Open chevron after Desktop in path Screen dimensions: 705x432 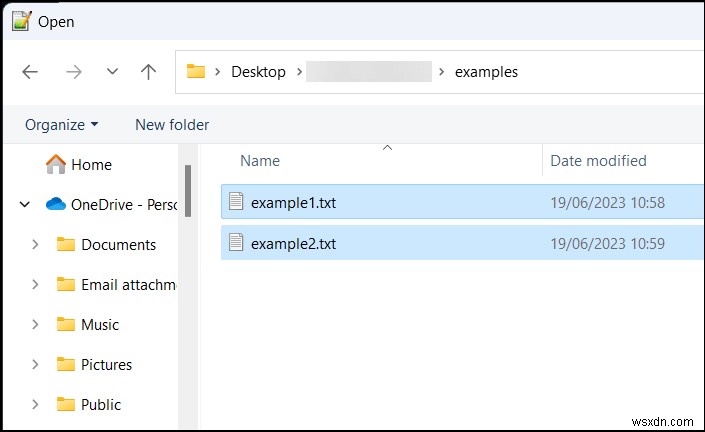(299, 72)
